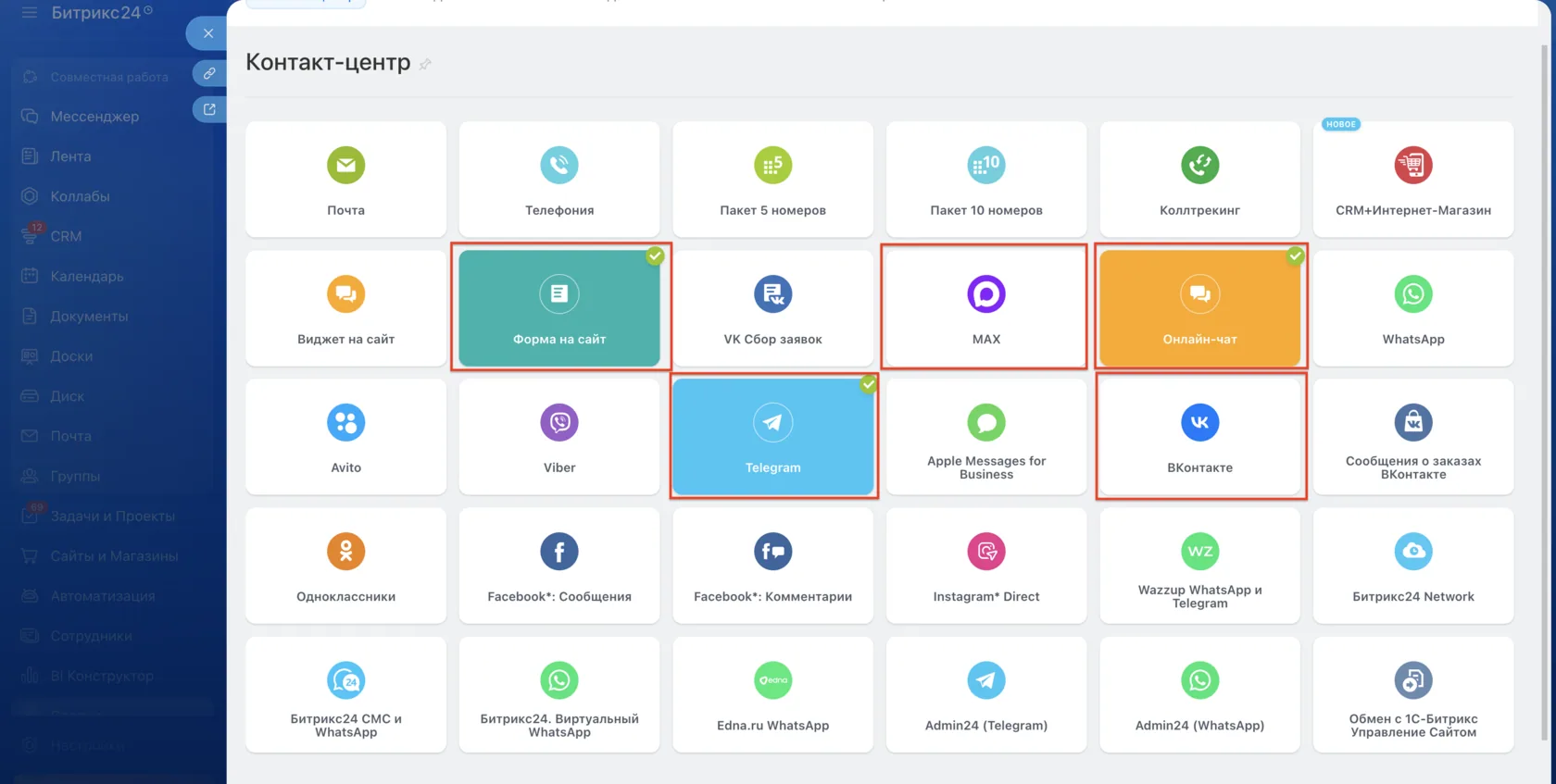
Task: Open CRM+Интернет-Магазин tile
Action: click(1413, 179)
